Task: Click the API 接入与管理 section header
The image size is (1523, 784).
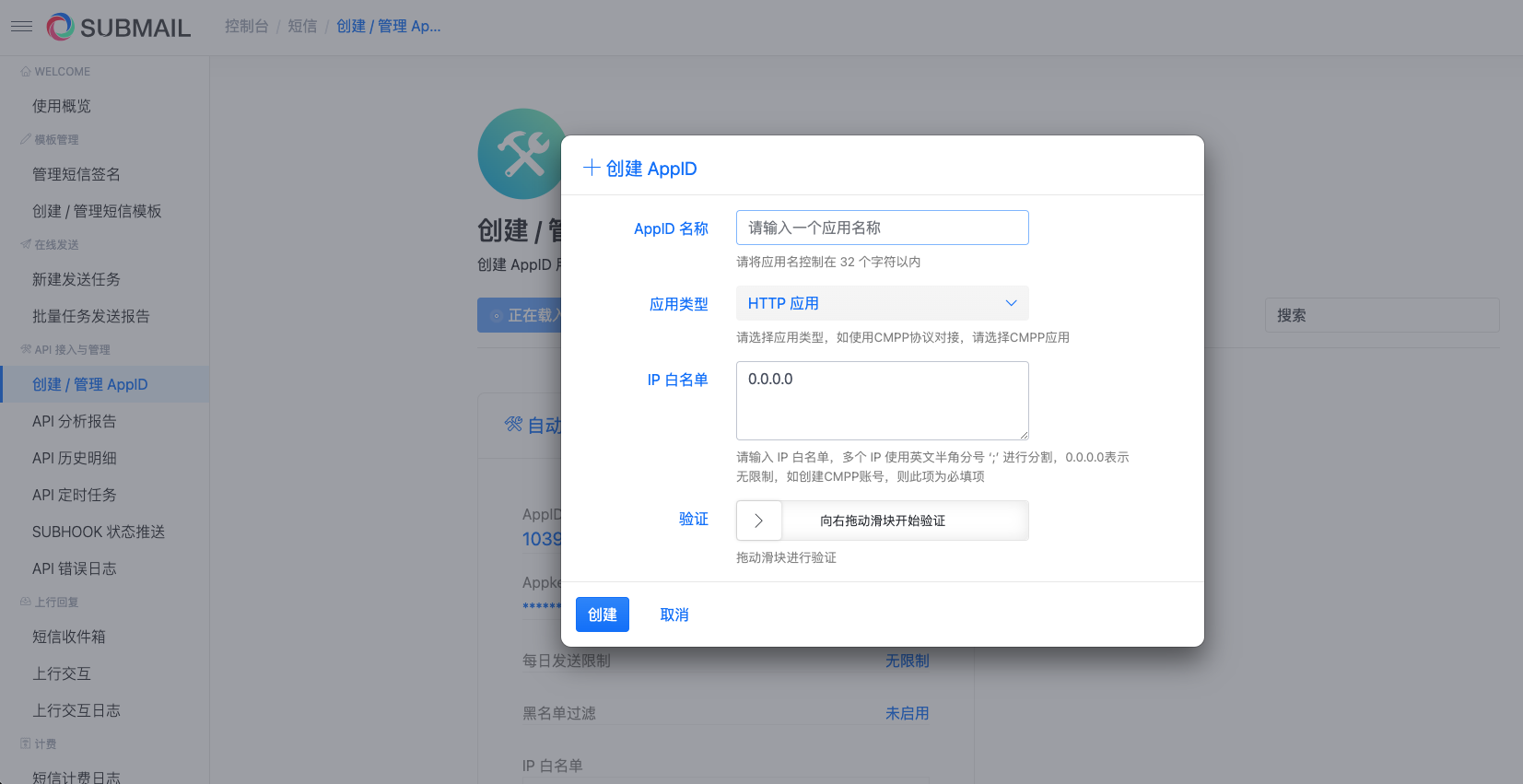Action: click(x=65, y=350)
